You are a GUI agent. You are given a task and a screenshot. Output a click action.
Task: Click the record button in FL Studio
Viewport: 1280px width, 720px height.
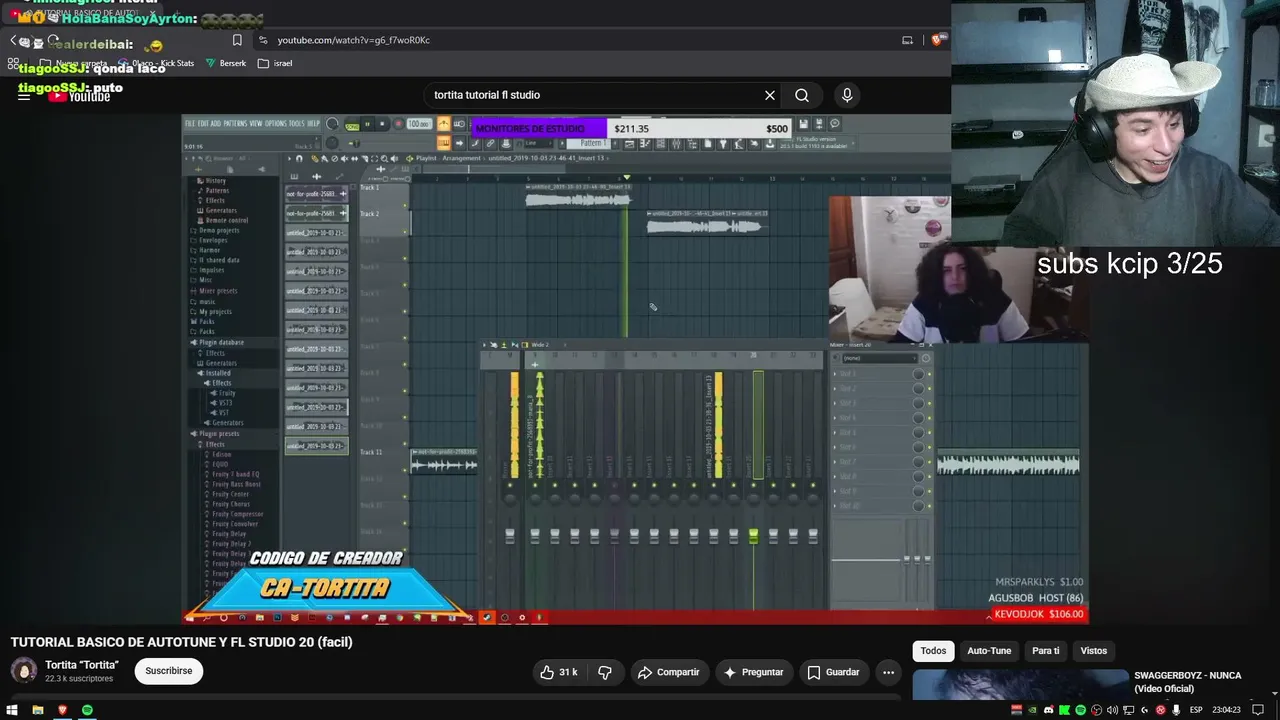[x=398, y=124]
